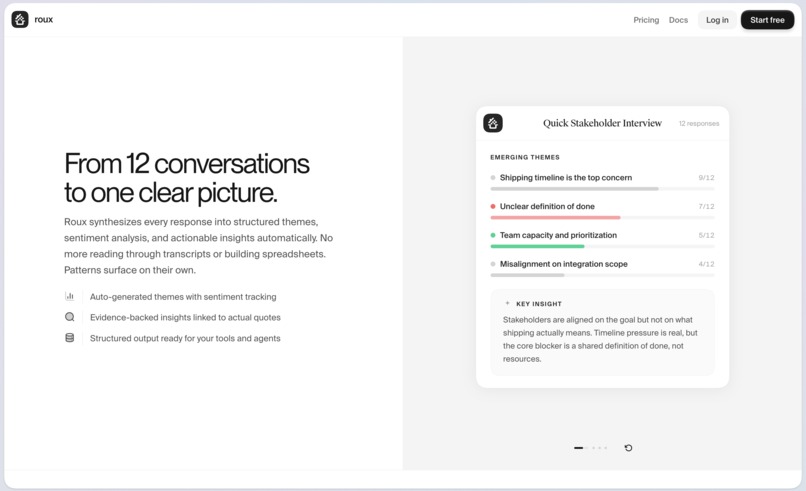This screenshot has width=806, height=491.
Task: Click the Log in button
Action: (717, 20)
